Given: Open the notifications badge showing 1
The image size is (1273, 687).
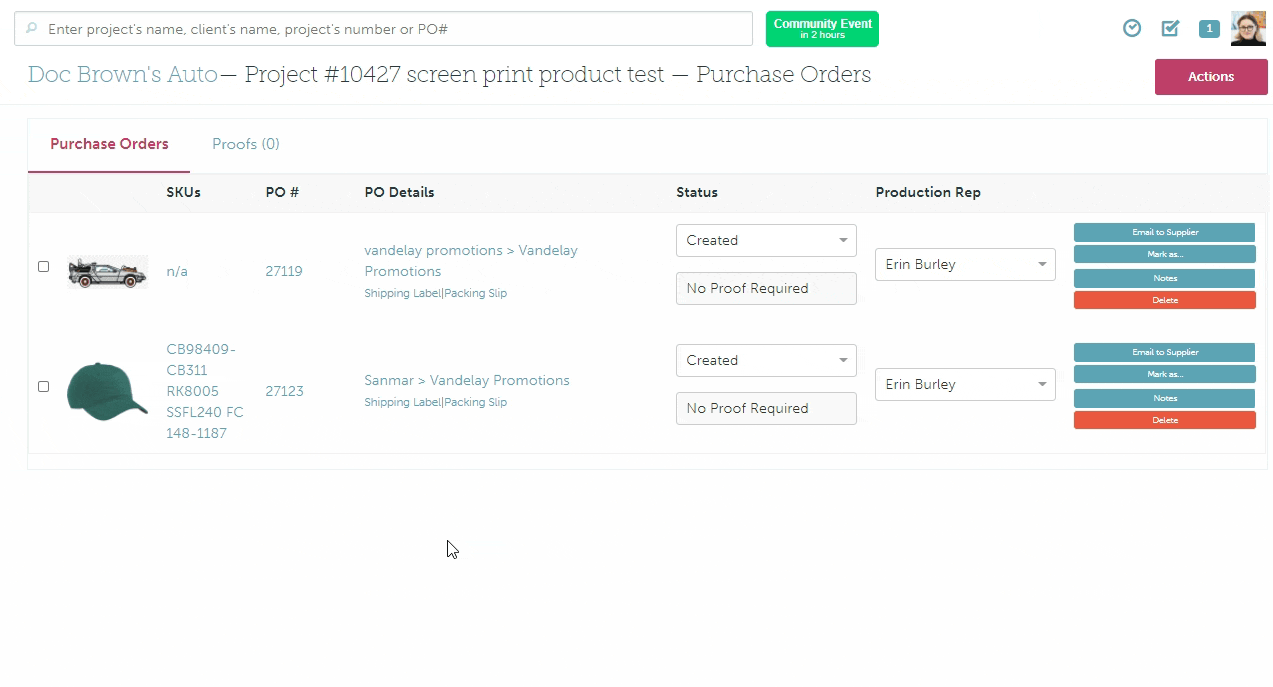Looking at the screenshot, I should [x=1209, y=28].
